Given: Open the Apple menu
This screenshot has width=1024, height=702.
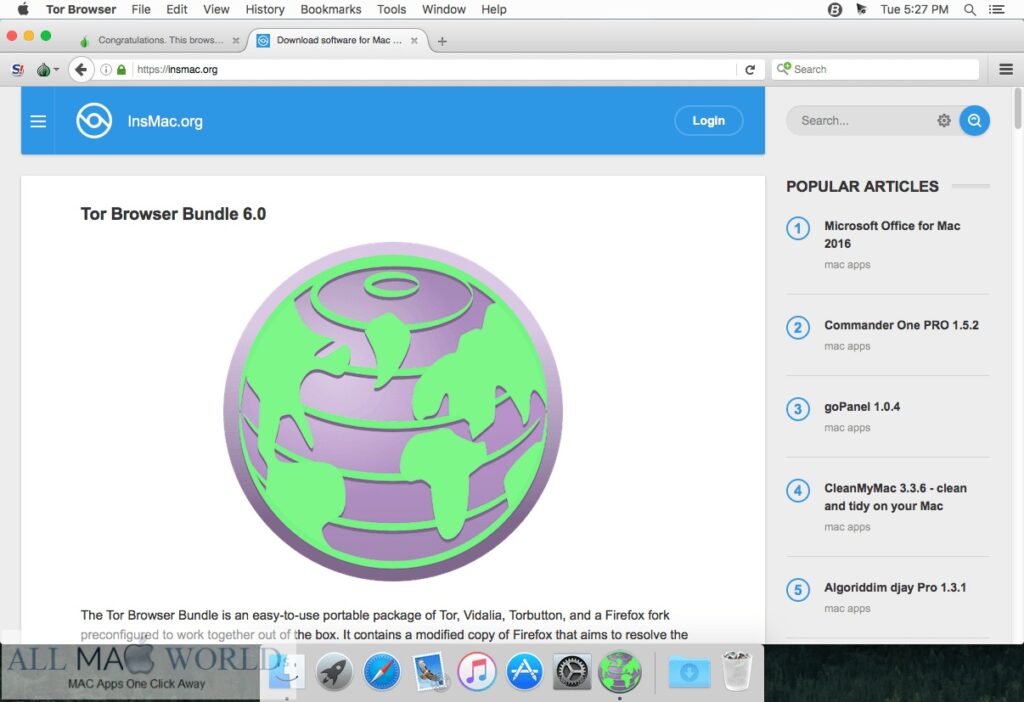Looking at the screenshot, I should click(23, 9).
